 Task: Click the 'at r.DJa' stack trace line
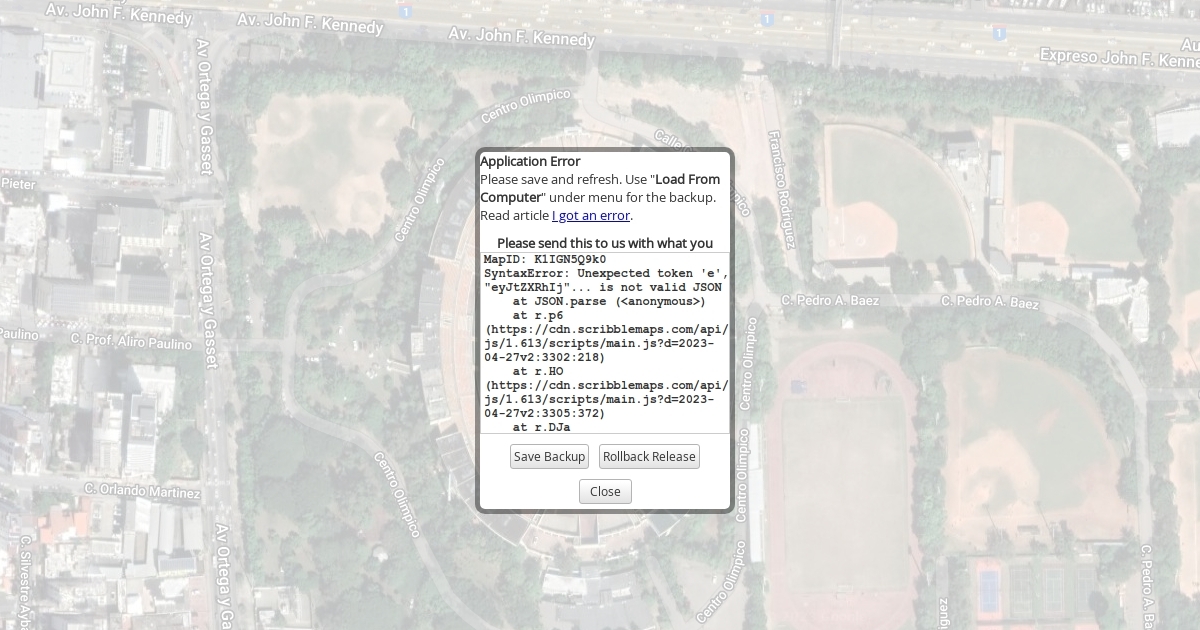(541, 427)
